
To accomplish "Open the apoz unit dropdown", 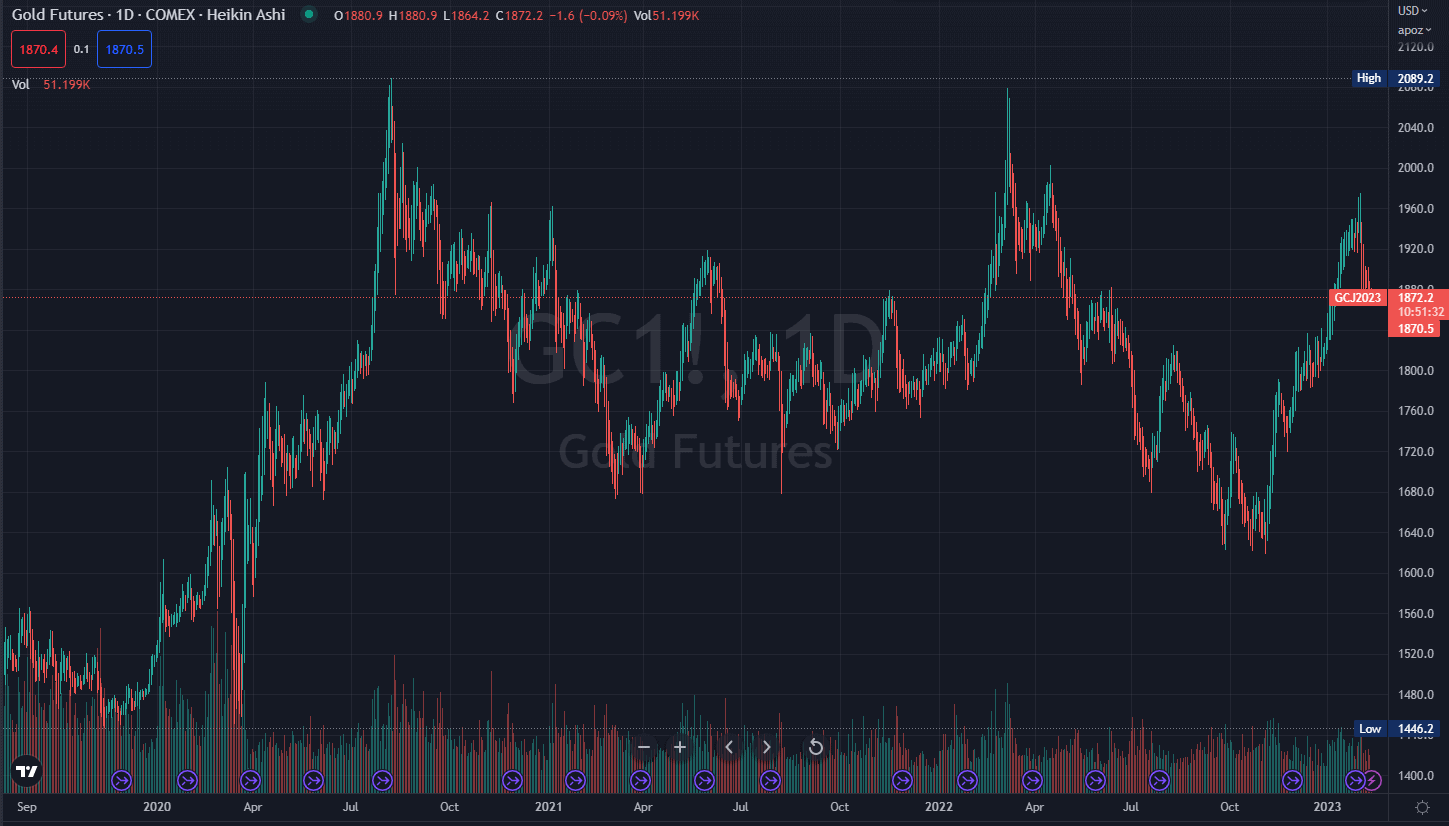I will point(1414,30).
